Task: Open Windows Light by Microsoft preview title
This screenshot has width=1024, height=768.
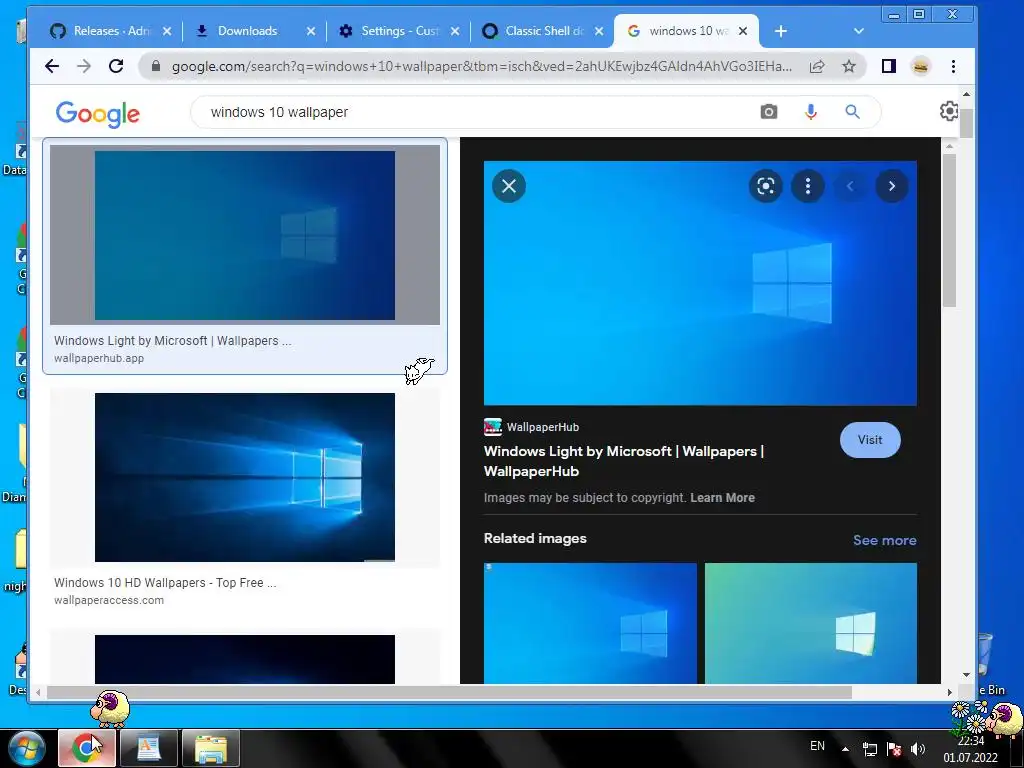Action: (x=624, y=461)
